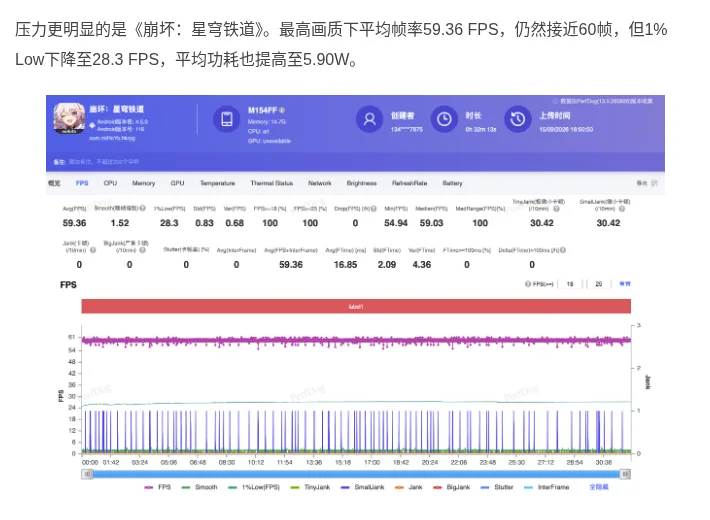The image size is (710, 520).
Task: Click blue link right of FPS threshold fields
Action: pos(625,284)
